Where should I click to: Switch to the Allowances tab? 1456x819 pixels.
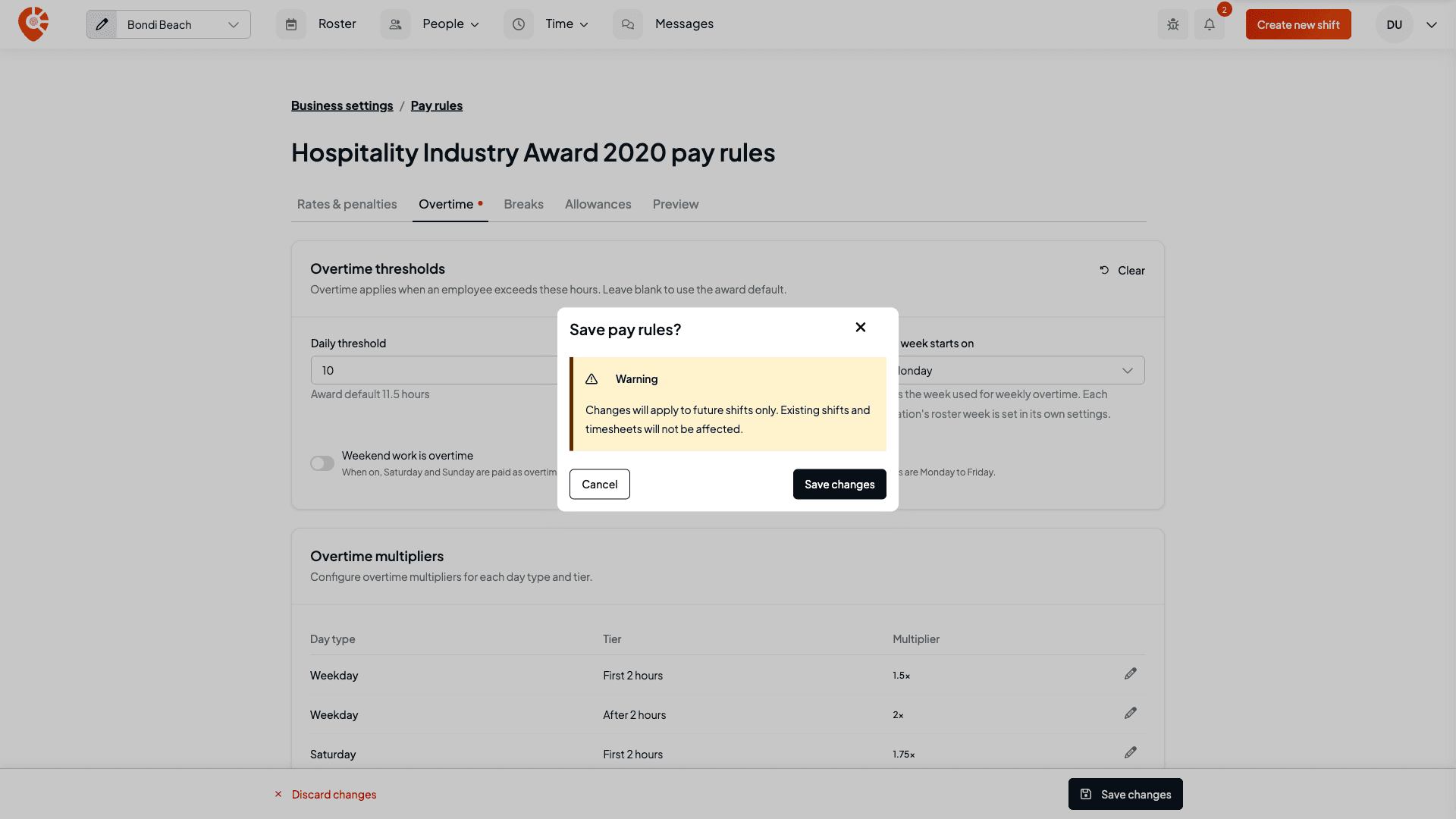pyautogui.click(x=598, y=204)
